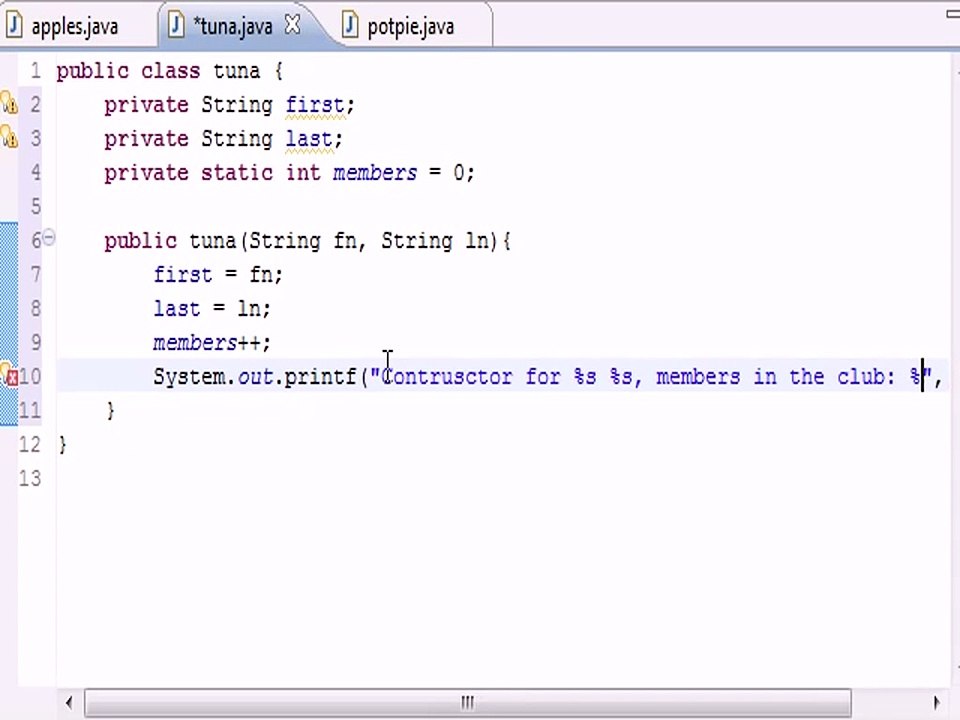Click line number 12 in the gutter
This screenshot has width=960, height=720.
pyautogui.click(x=29, y=444)
